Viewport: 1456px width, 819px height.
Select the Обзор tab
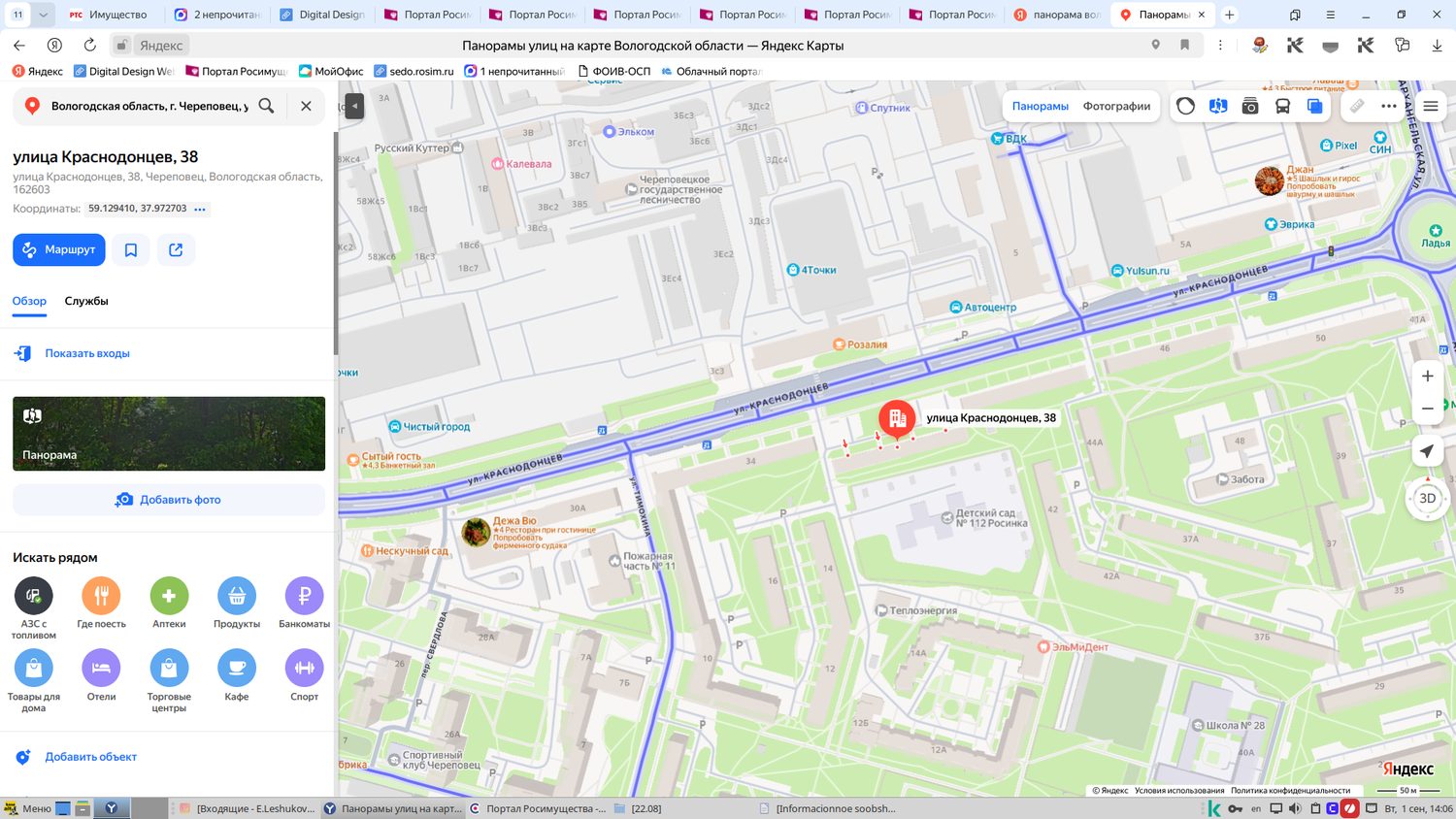[x=29, y=301]
